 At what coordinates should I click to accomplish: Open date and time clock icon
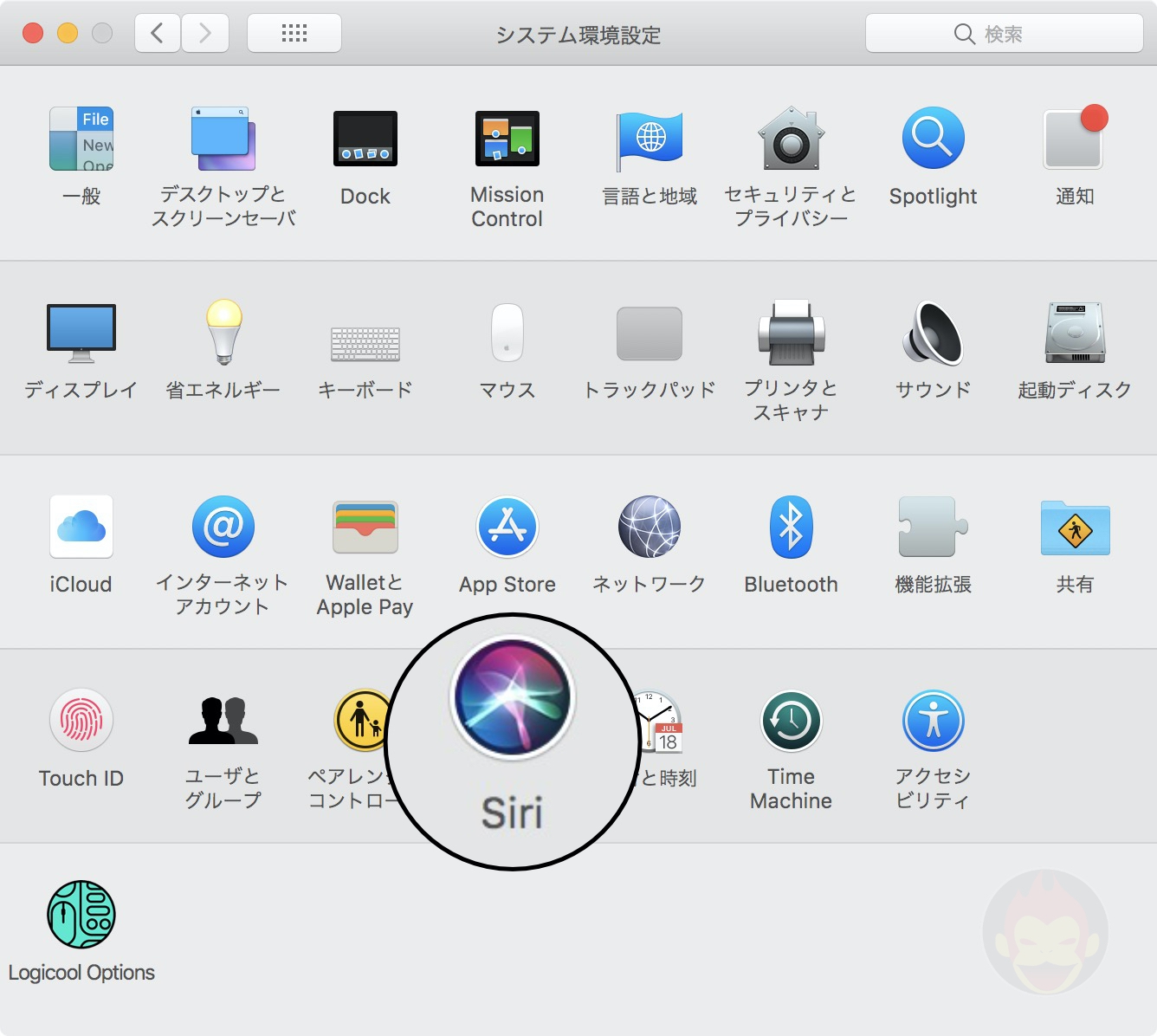click(662, 722)
